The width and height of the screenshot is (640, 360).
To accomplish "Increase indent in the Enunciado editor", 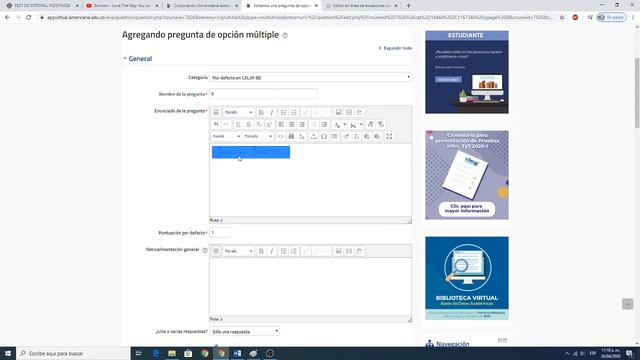I will (324, 124).
